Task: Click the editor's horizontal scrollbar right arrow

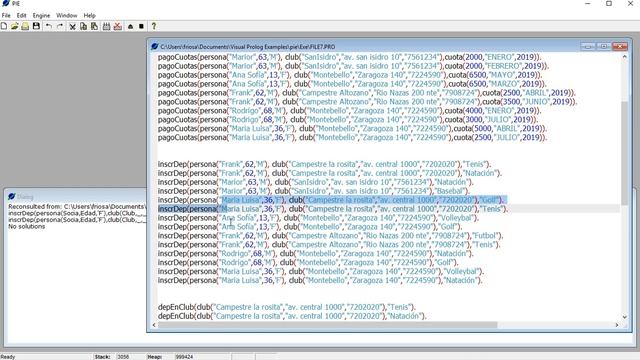Action: [x=617, y=325]
